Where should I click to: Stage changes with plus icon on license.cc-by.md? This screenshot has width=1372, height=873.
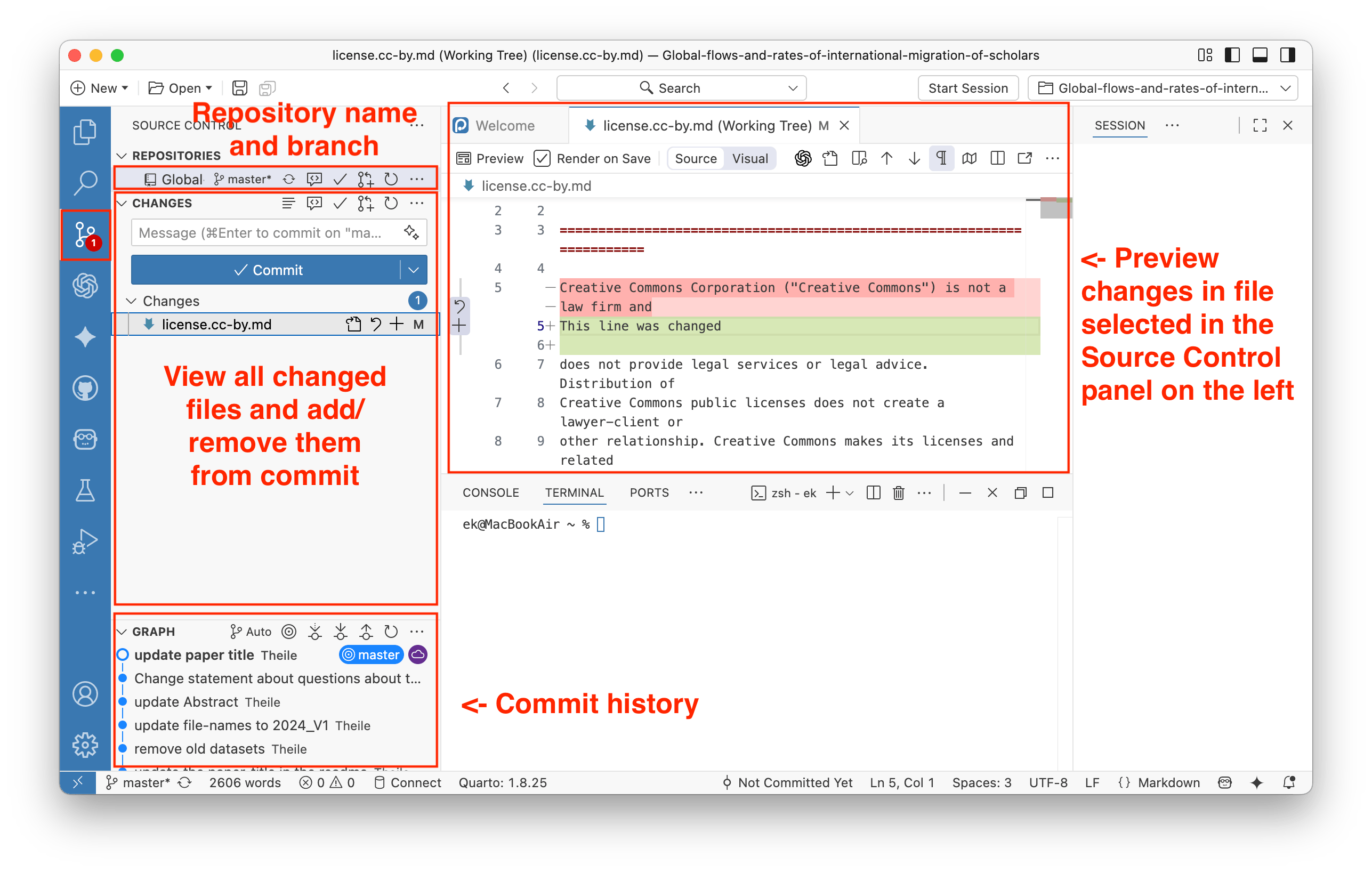click(x=397, y=324)
